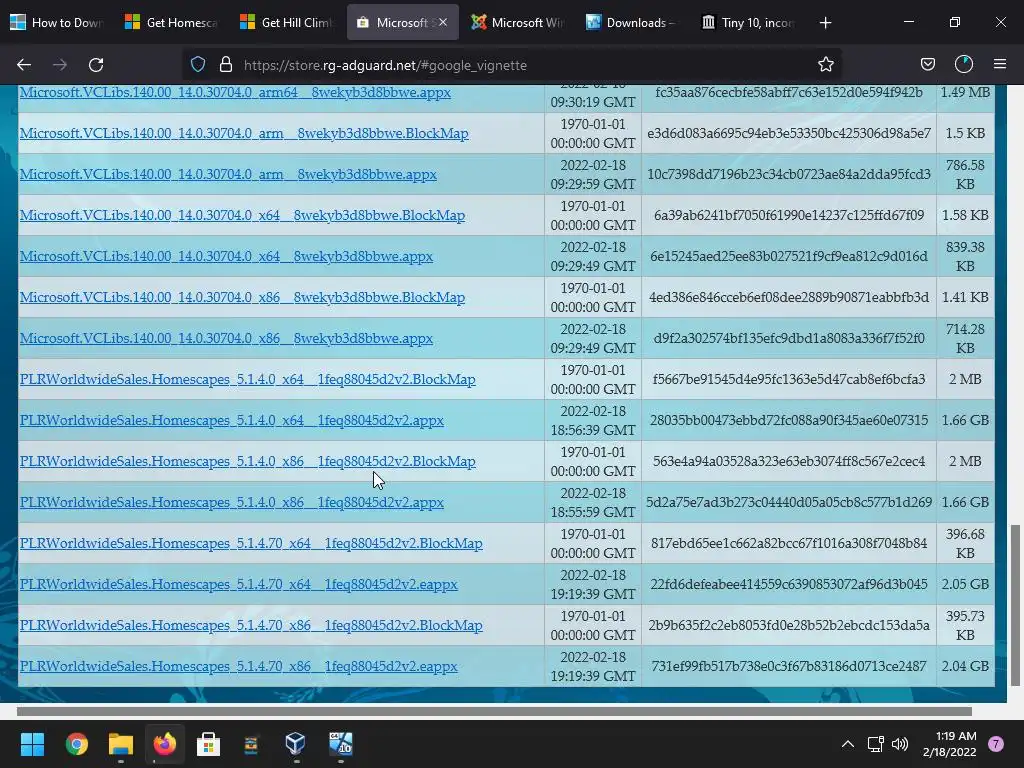Download VCLibs 14.0.30704.0 x64 appx

click(x=226, y=257)
